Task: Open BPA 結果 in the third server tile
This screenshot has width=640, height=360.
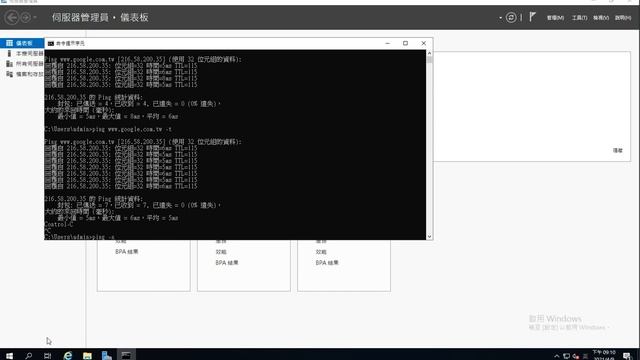Action: click(327, 263)
